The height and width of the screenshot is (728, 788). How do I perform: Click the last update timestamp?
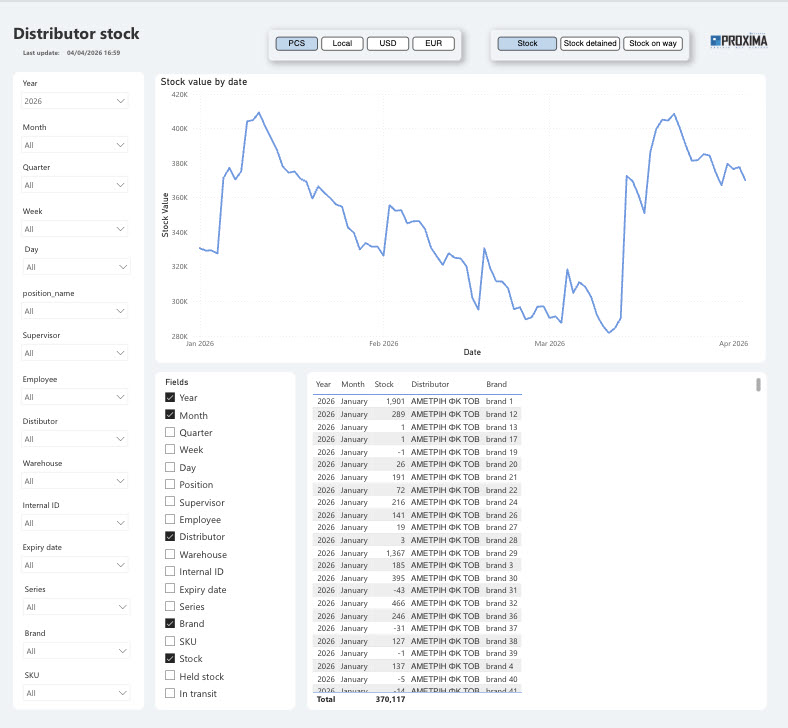coord(93,53)
